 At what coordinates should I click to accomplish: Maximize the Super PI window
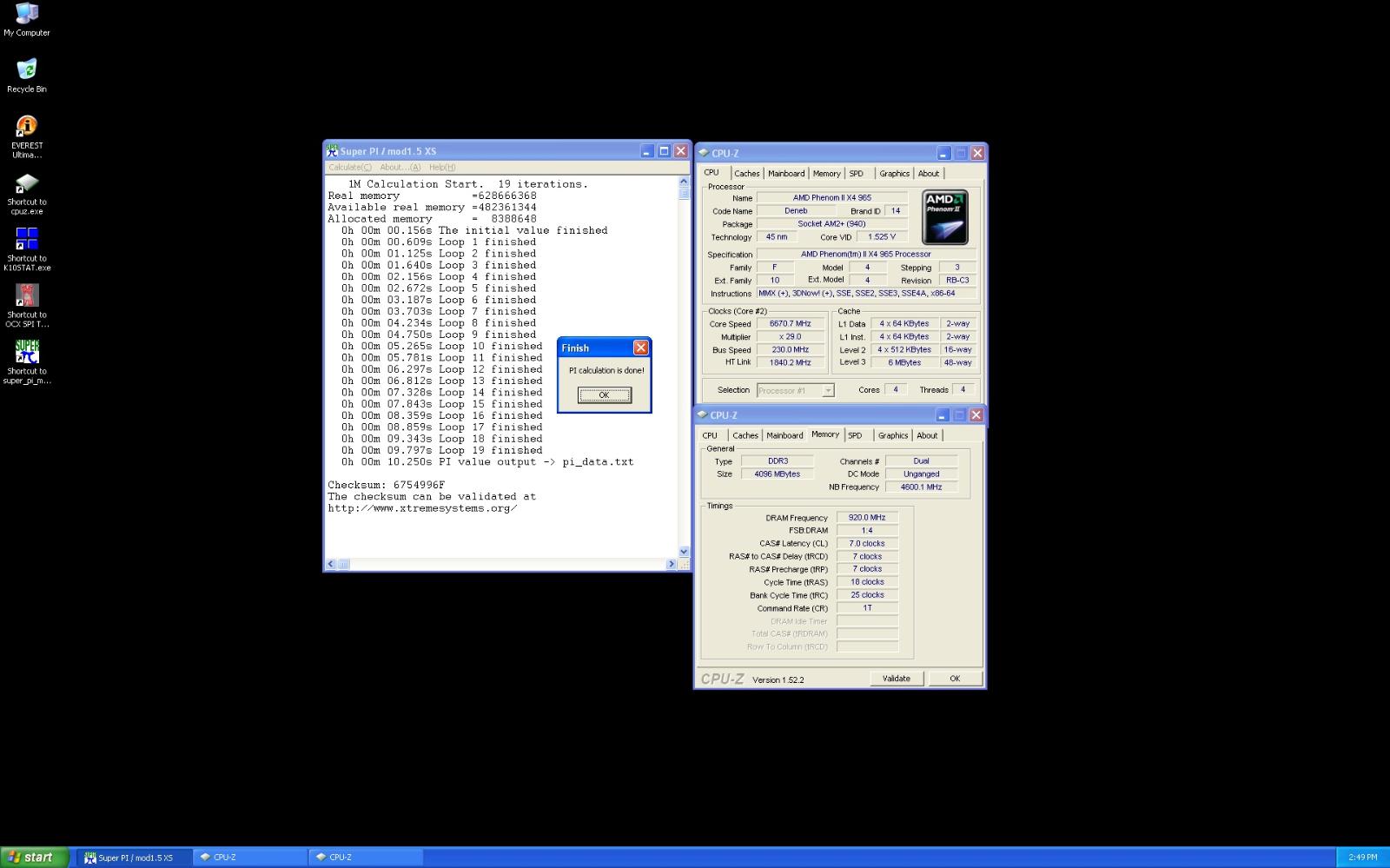pos(664,151)
